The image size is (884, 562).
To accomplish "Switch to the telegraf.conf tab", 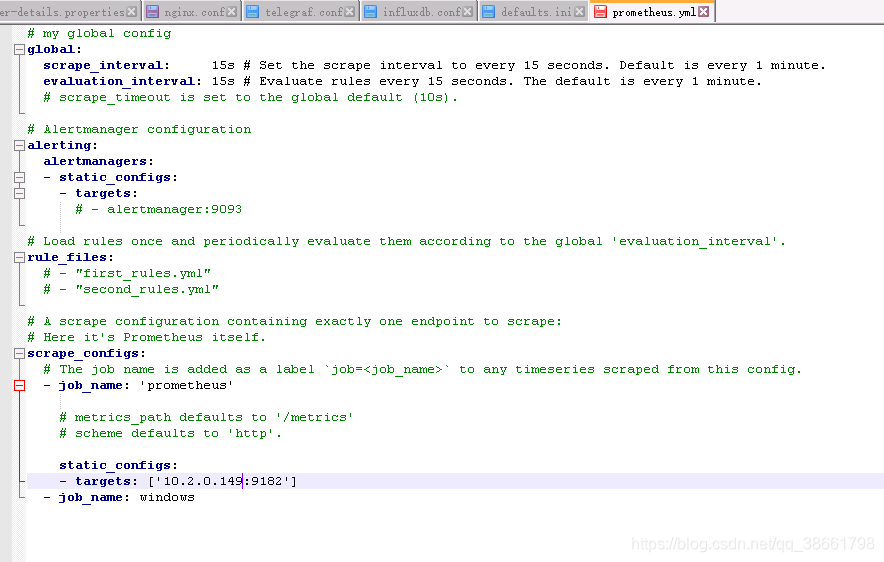I will pyautogui.click(x=300, y=12).
